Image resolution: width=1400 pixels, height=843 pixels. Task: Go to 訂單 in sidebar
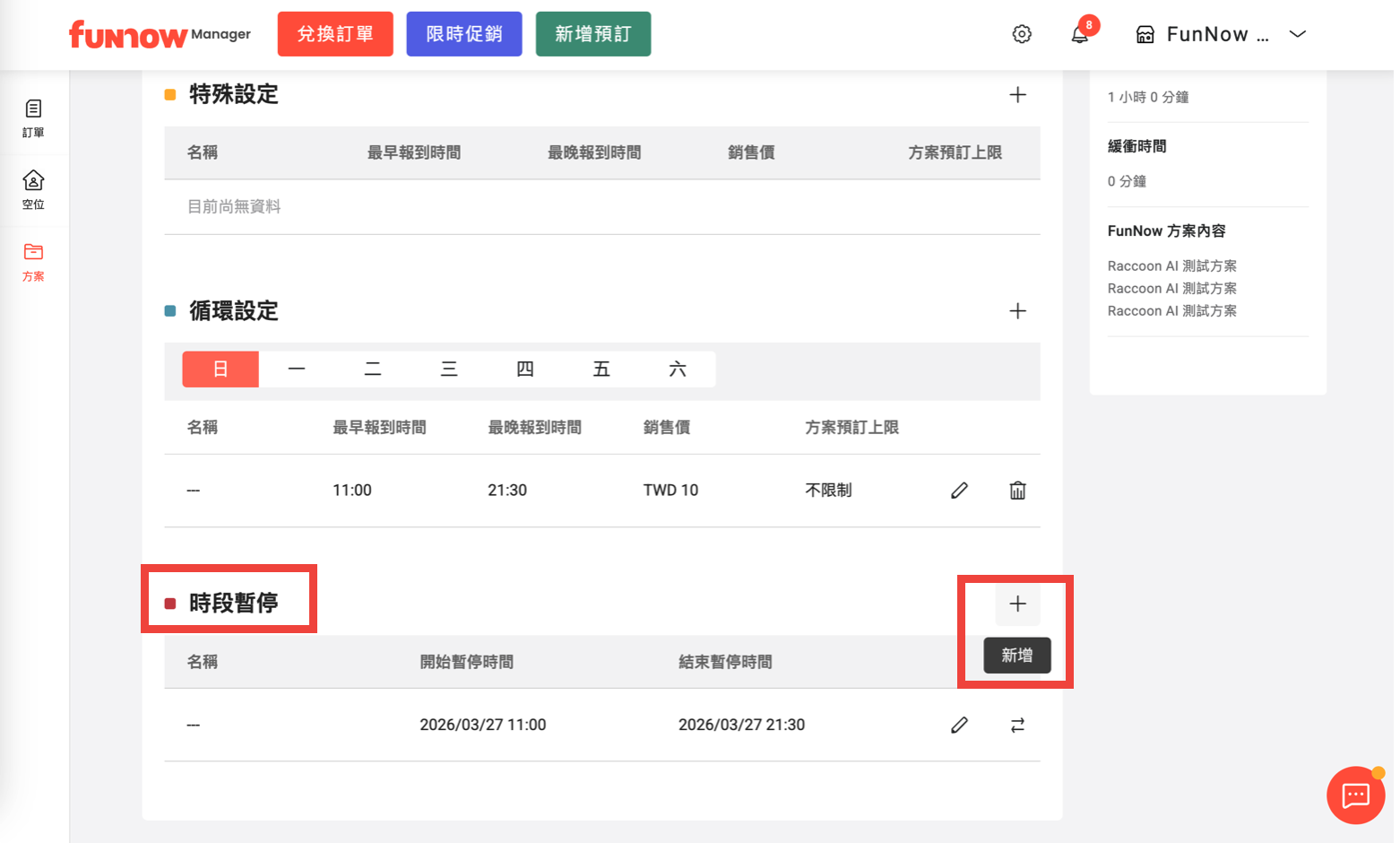(x=33, y=118)
